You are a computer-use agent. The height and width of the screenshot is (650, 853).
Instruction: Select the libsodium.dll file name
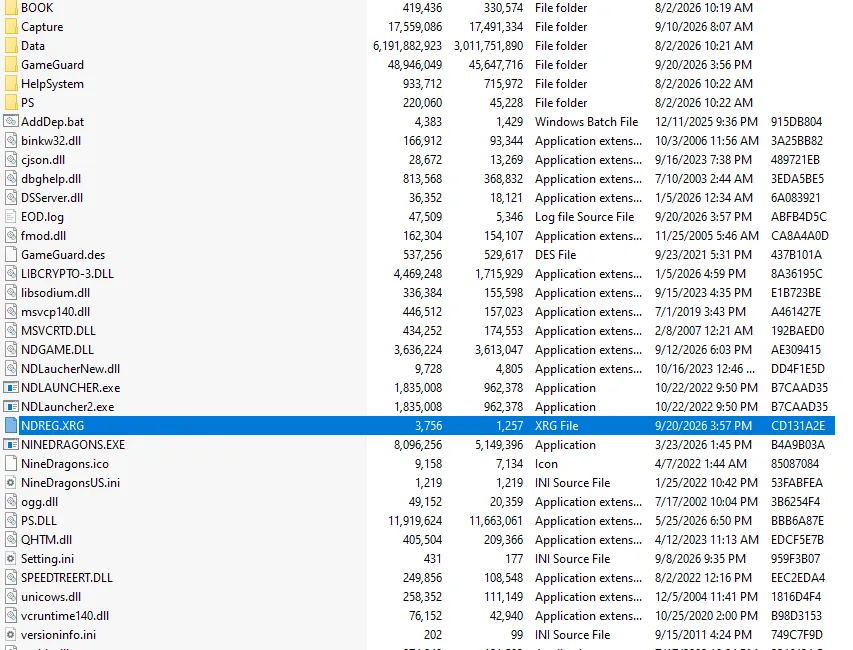point(55,293)
